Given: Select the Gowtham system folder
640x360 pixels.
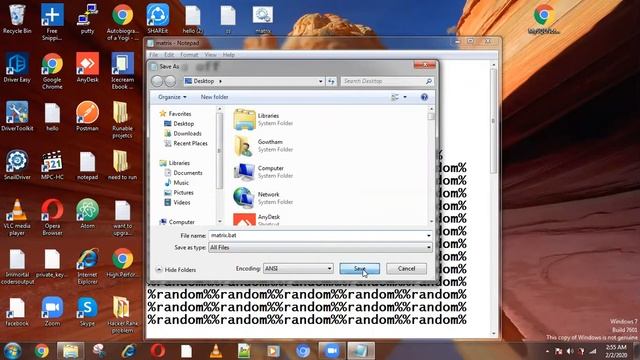Looking at the screenshot, I should 263,146.
